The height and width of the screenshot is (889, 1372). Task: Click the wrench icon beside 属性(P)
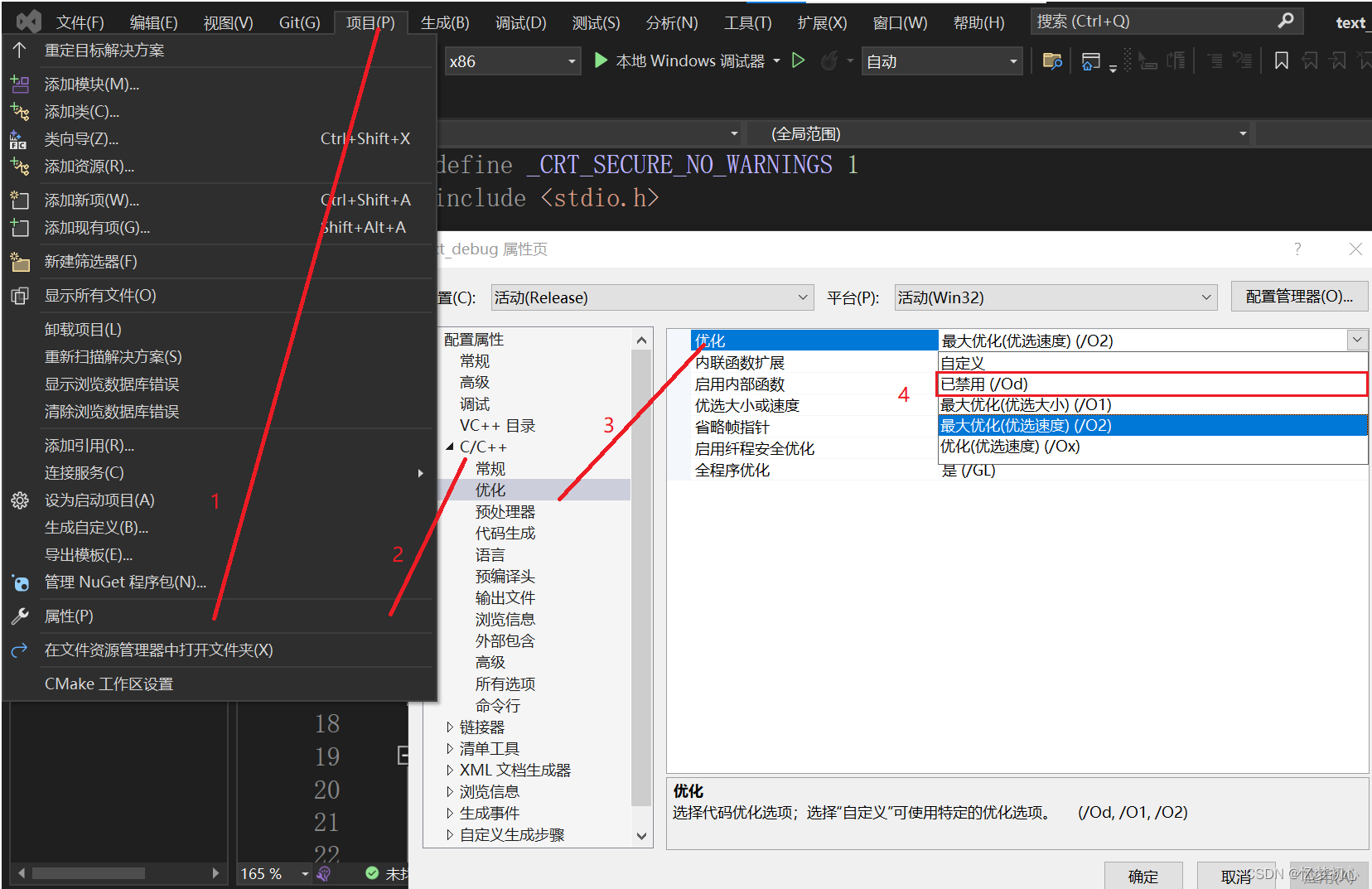pos(20,616)
